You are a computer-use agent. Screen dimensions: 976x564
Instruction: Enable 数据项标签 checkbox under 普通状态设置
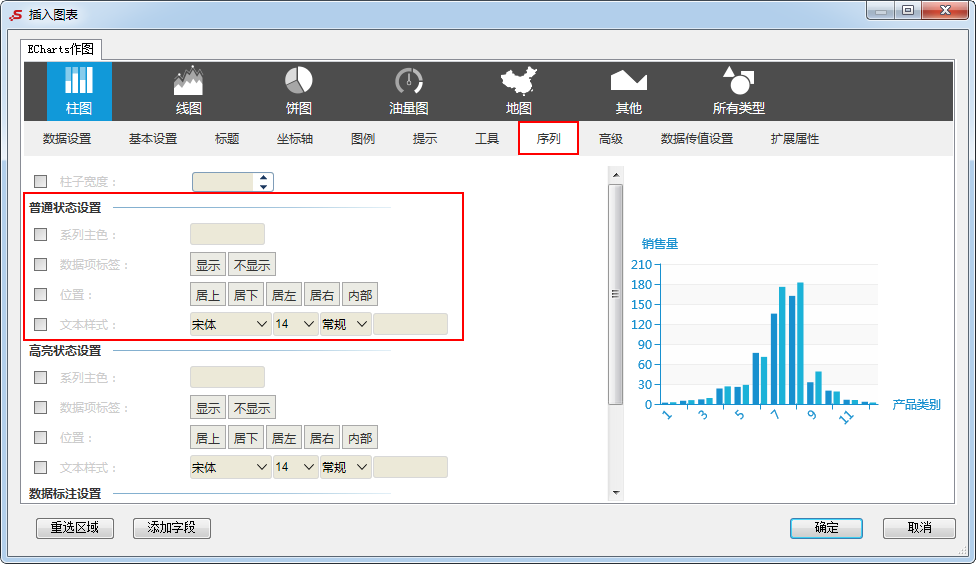tap(40, 264)
